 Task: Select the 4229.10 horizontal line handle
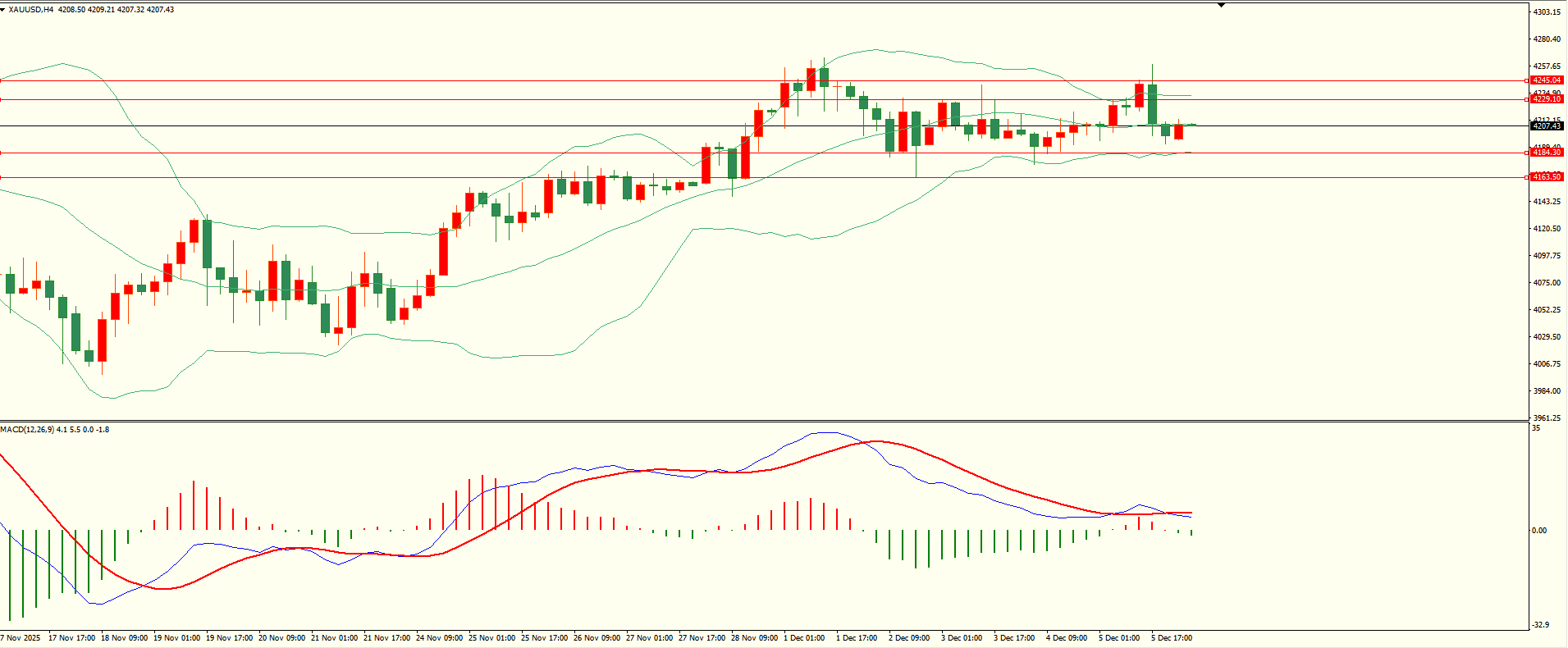(1526, 99)
